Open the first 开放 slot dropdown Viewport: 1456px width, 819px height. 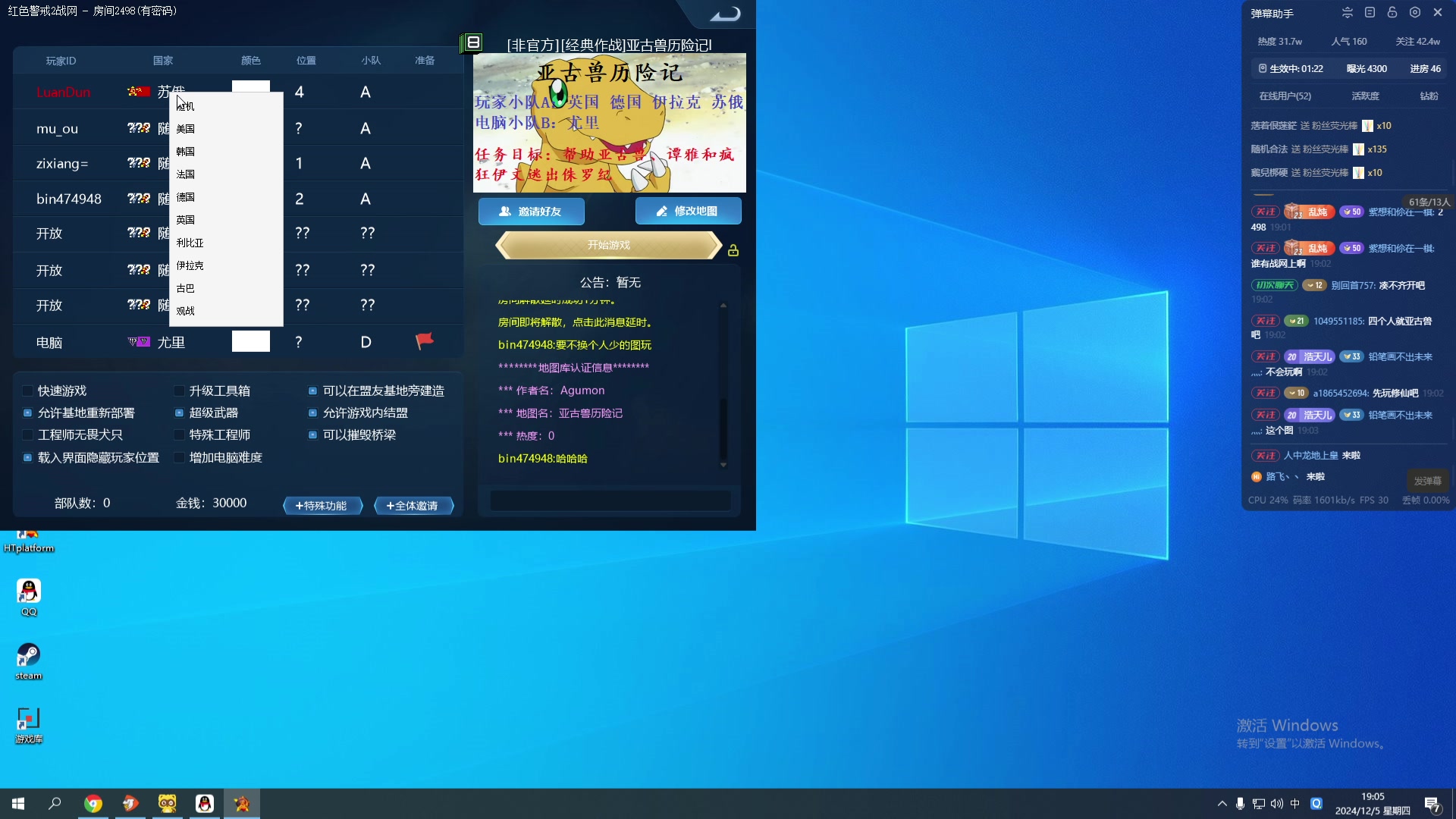click(49, 234)
